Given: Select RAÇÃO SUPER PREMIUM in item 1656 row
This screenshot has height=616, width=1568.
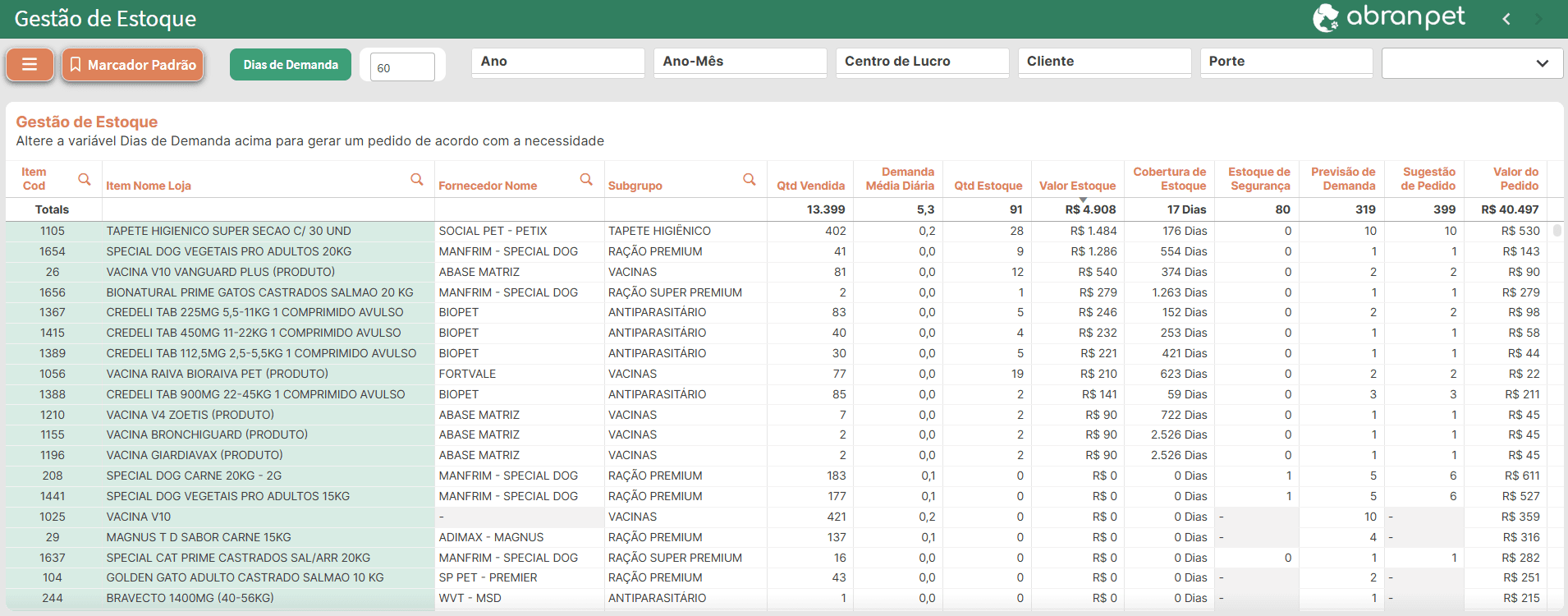Looking at the screenshot, I should pos(676,292).
